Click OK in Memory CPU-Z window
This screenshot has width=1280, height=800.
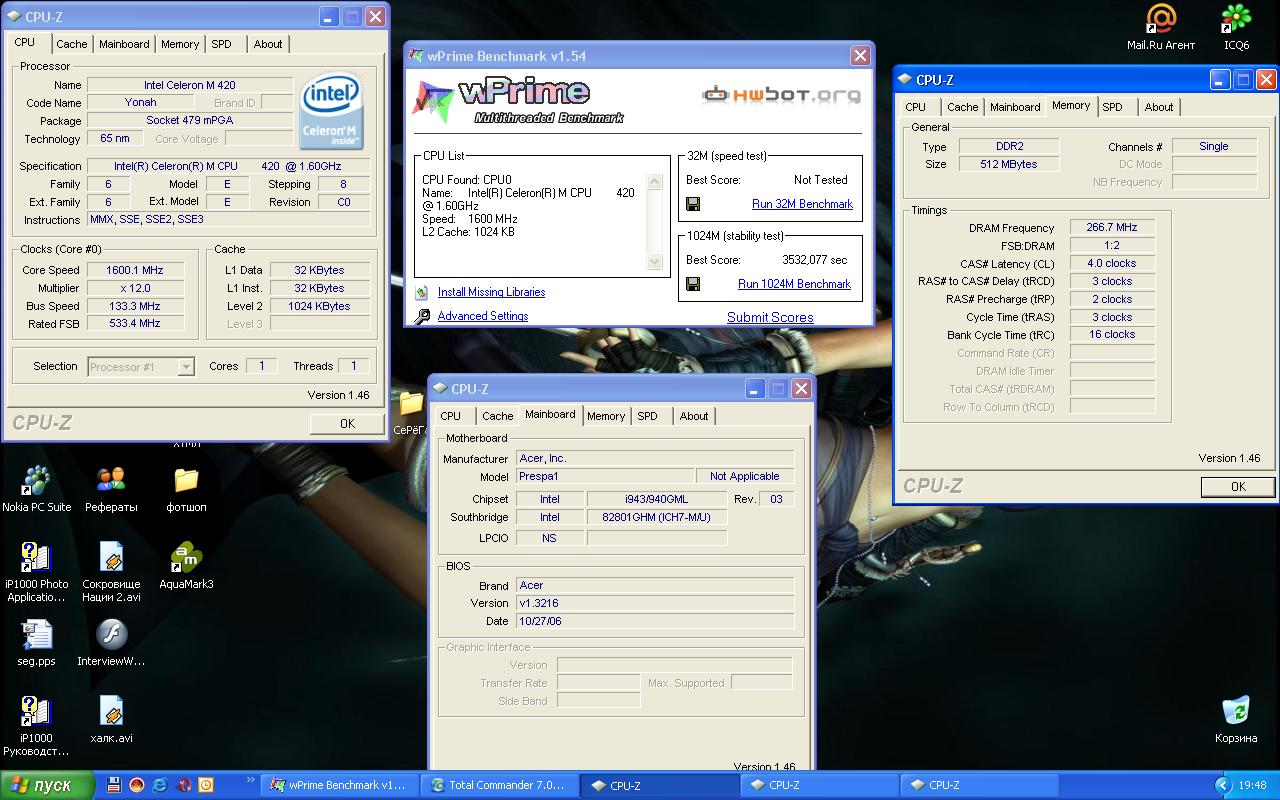tap(1238, 487)
